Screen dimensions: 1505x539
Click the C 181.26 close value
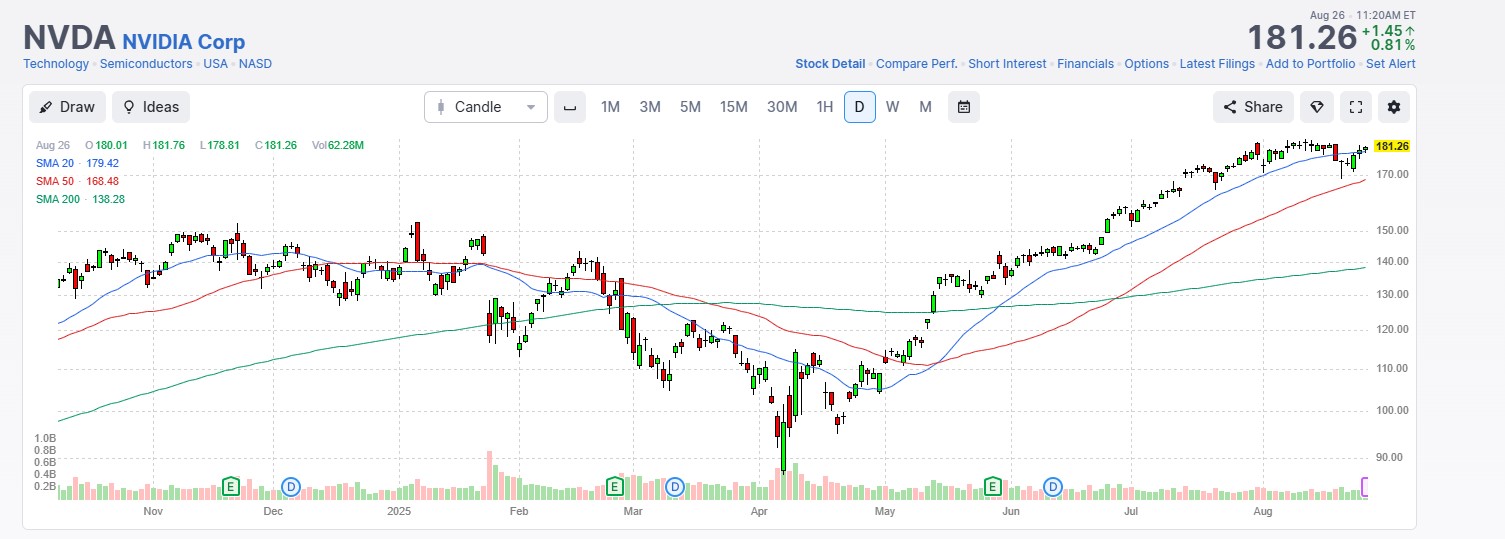click(276, 145)
